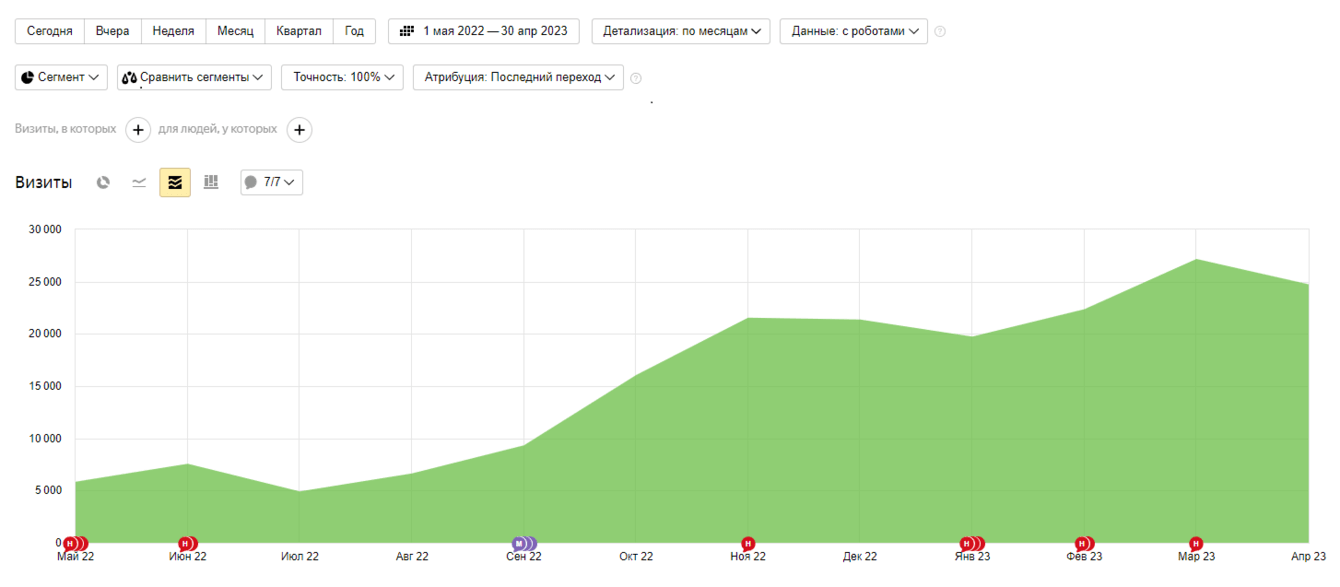Select the Сегодня period tab

click(50, 31)
